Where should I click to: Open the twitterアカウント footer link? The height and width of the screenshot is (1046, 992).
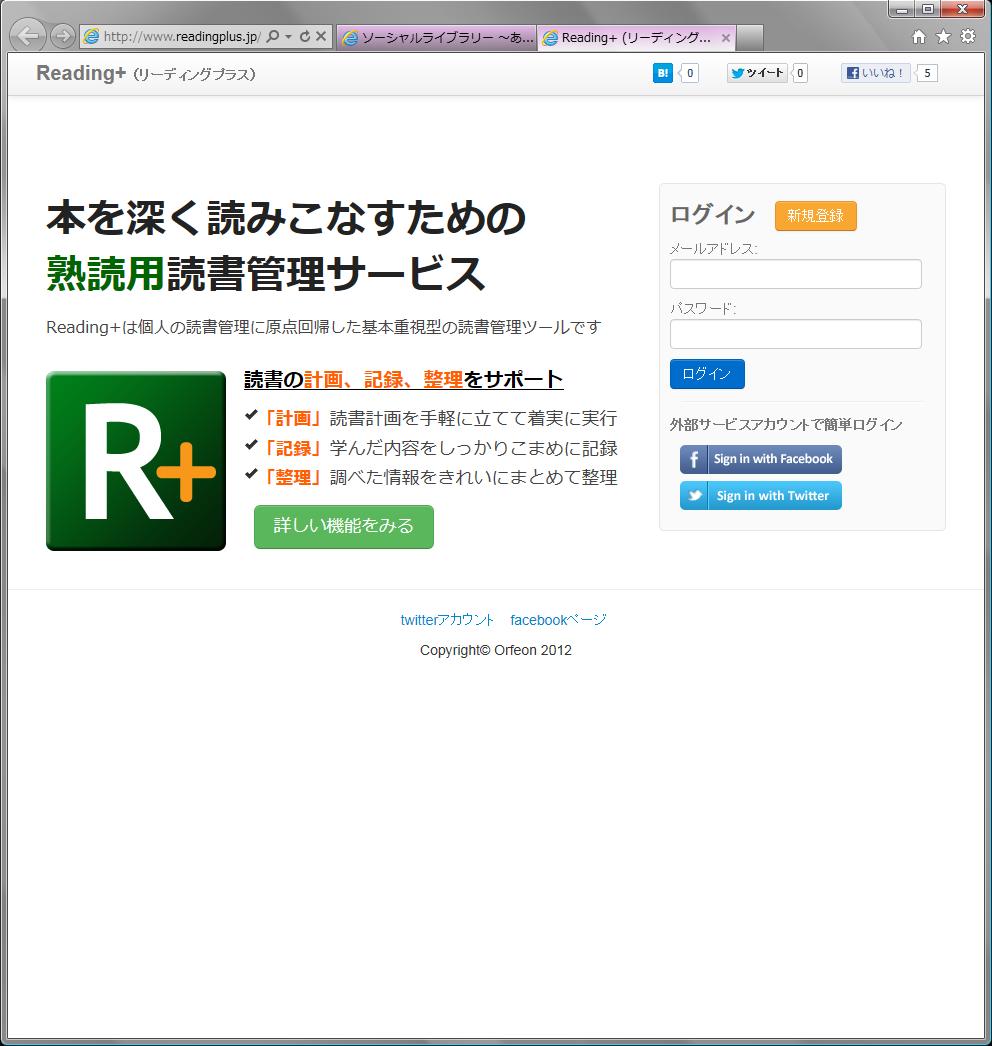coord(447,620)
